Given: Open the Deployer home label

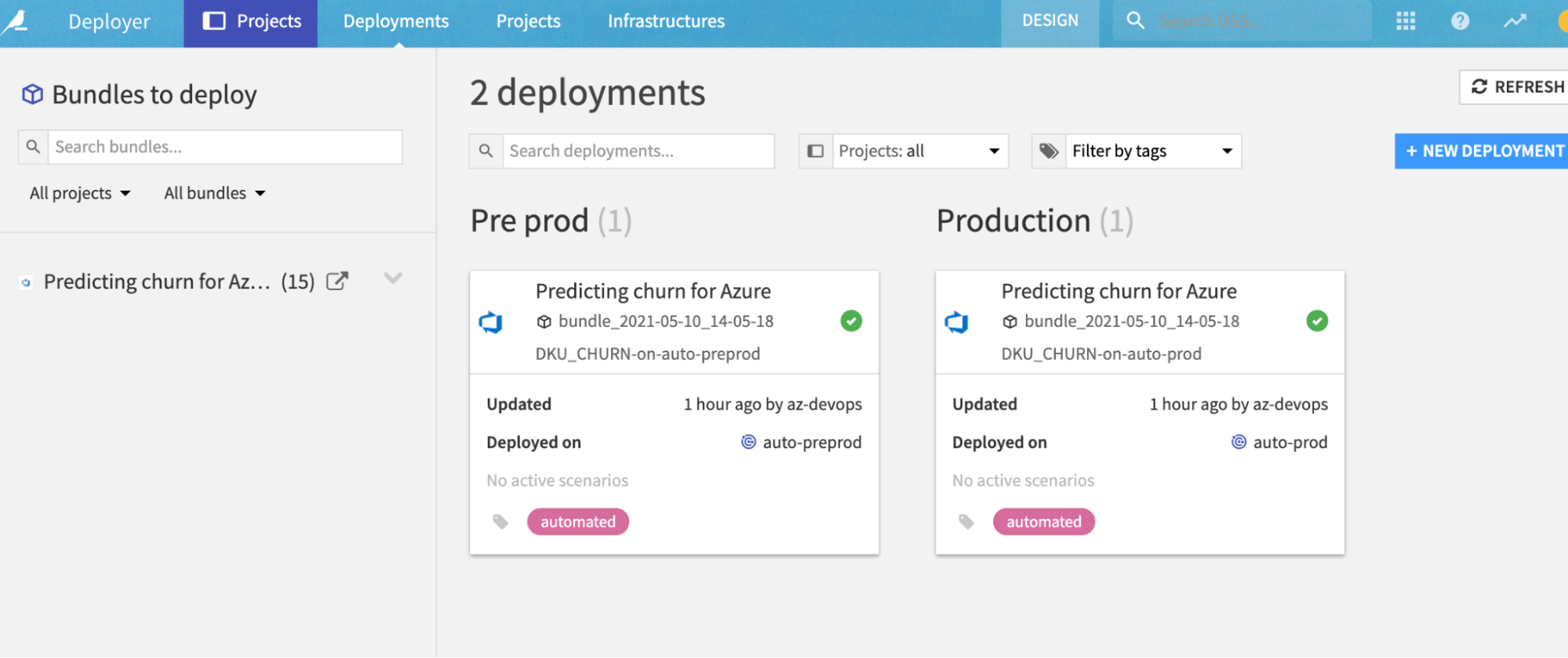Looking at the screenshot, I should [x=109, y=22].
